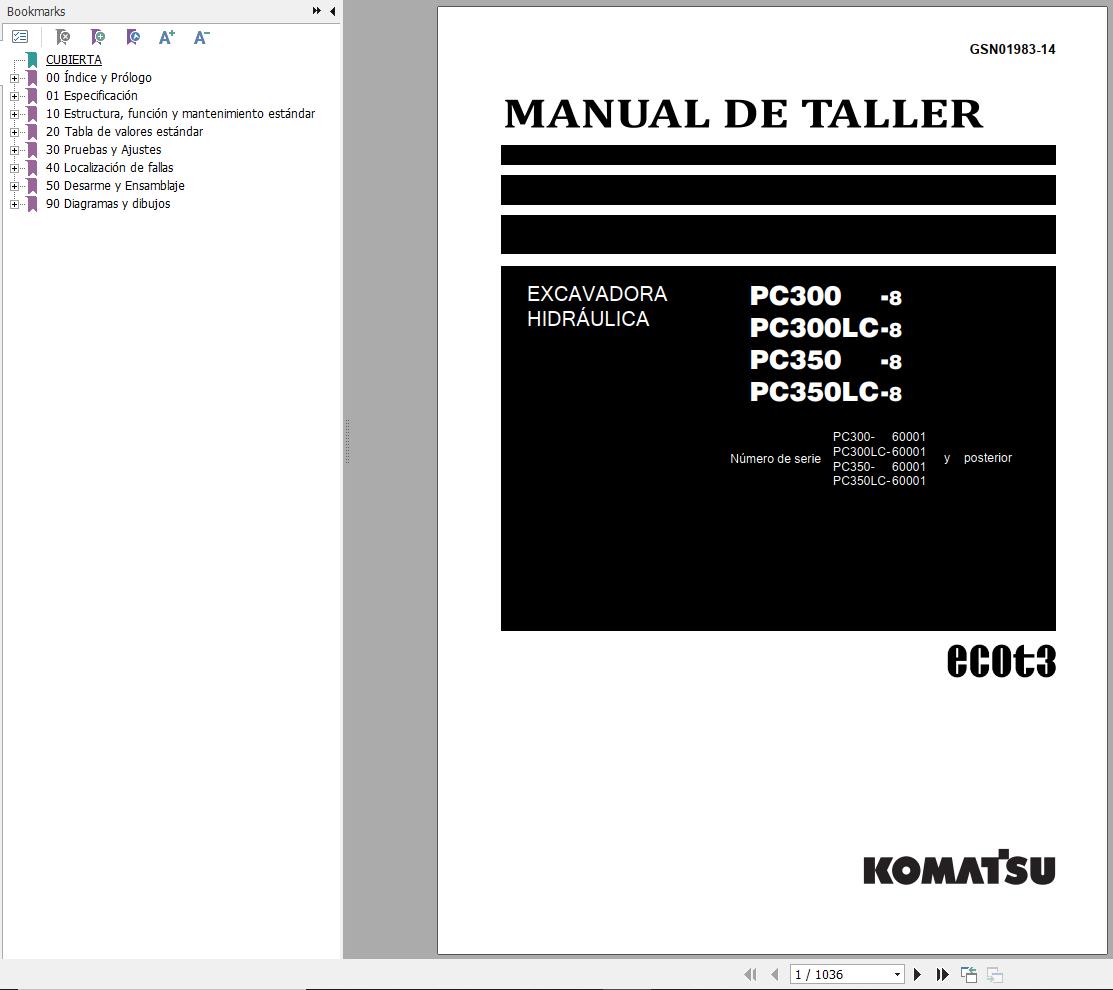The height and width of the screenshot is (990, 1113).
Task: Click the panel splitter grip handle
Action: coord(347,441)
